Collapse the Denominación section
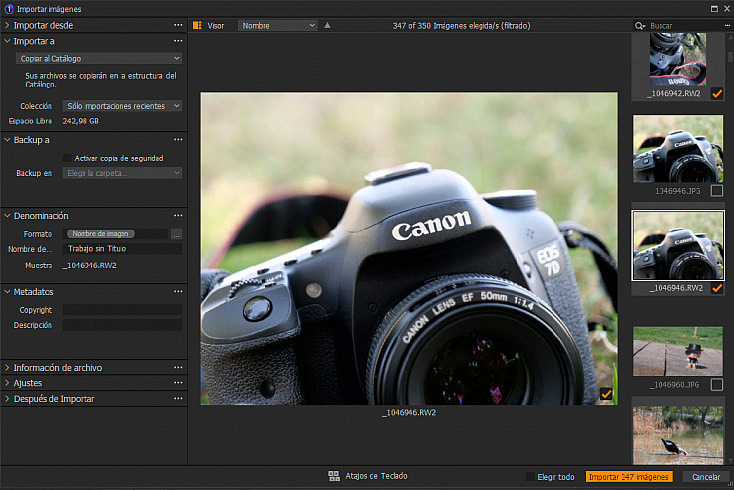The width and height of the screenshot is (734, 490). (x=7, y=216)
